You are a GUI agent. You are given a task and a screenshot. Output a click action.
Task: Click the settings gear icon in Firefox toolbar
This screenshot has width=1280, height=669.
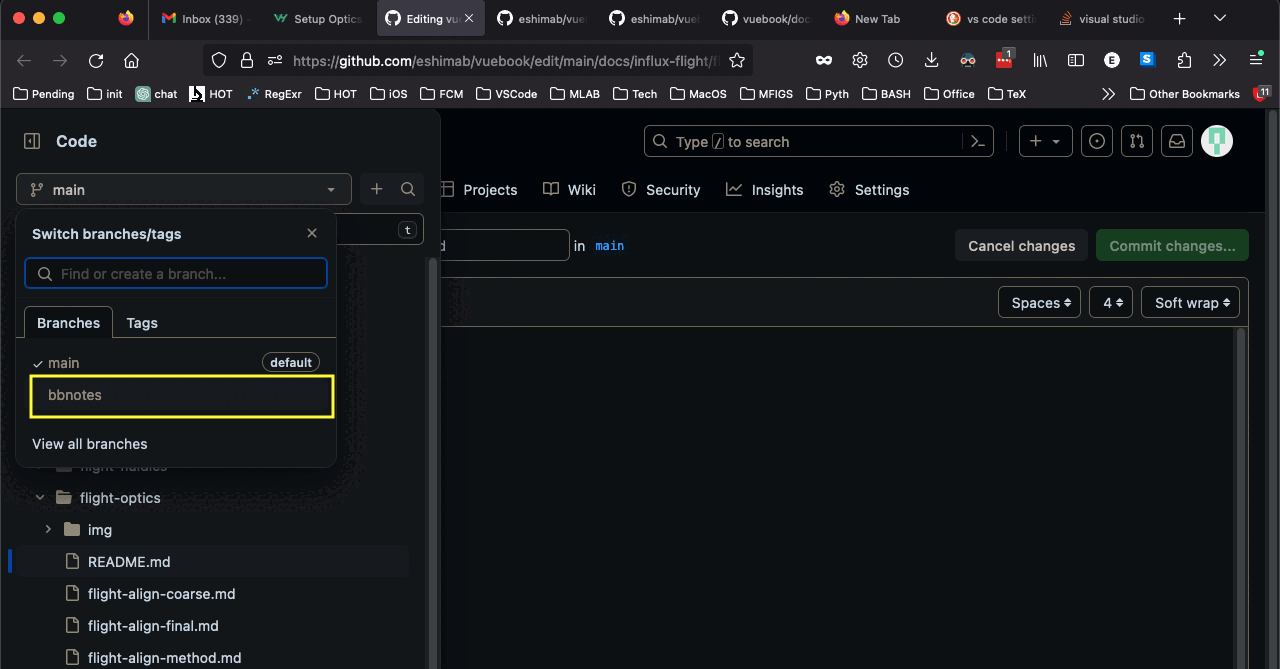[860, 60]
